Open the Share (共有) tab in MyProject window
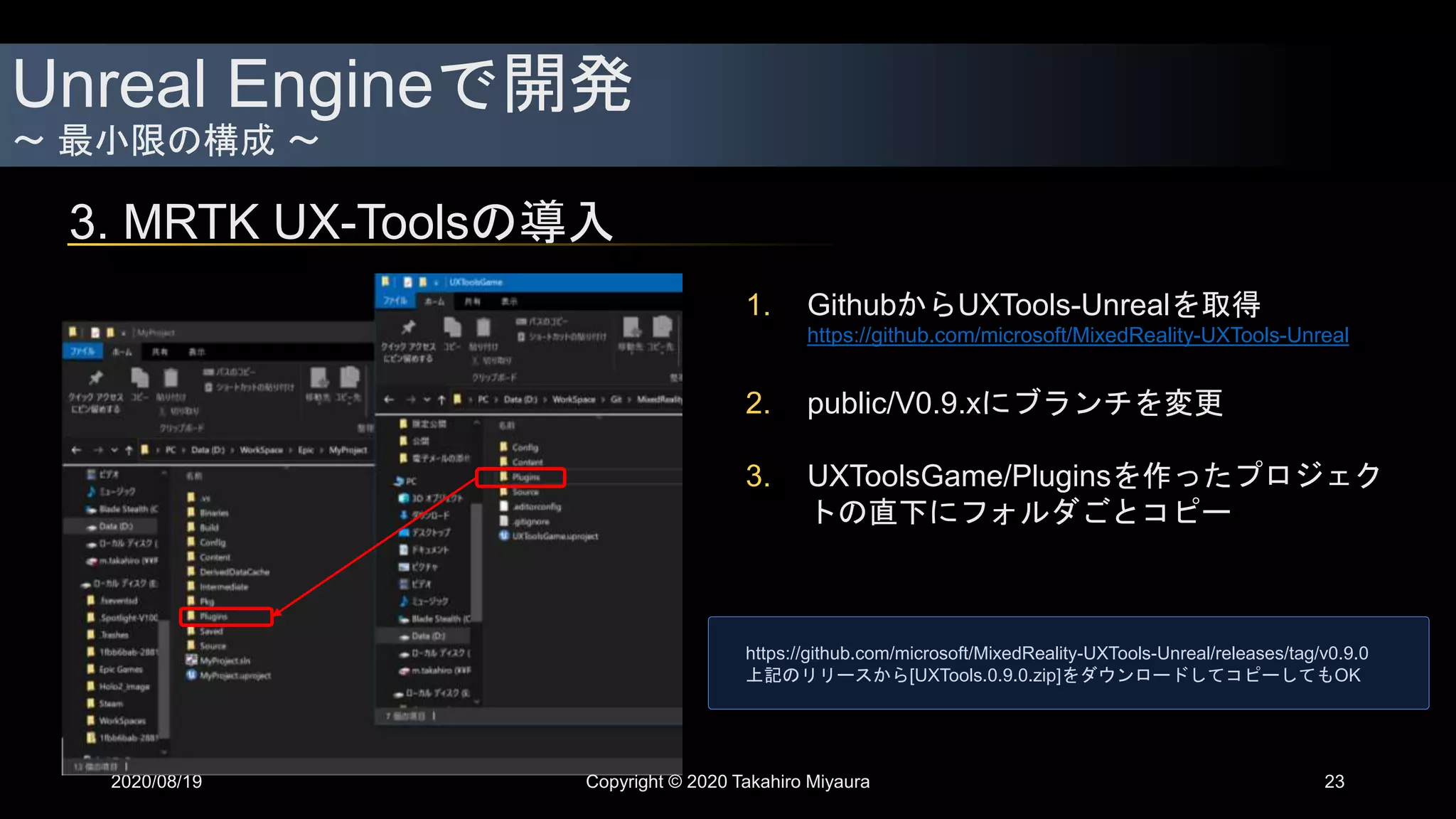The width and height of the screenshot is (1456, 819). [x=160, y=352]
